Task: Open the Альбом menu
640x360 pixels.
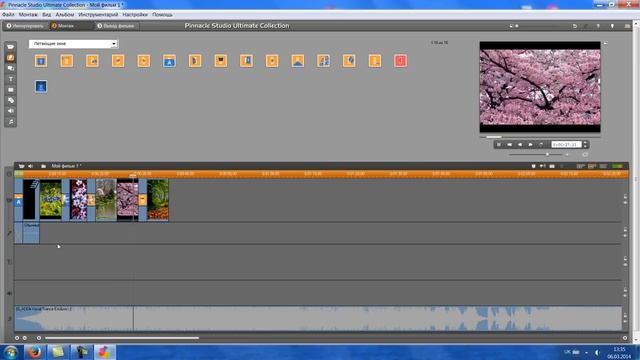Action: [x=65, y=15]
